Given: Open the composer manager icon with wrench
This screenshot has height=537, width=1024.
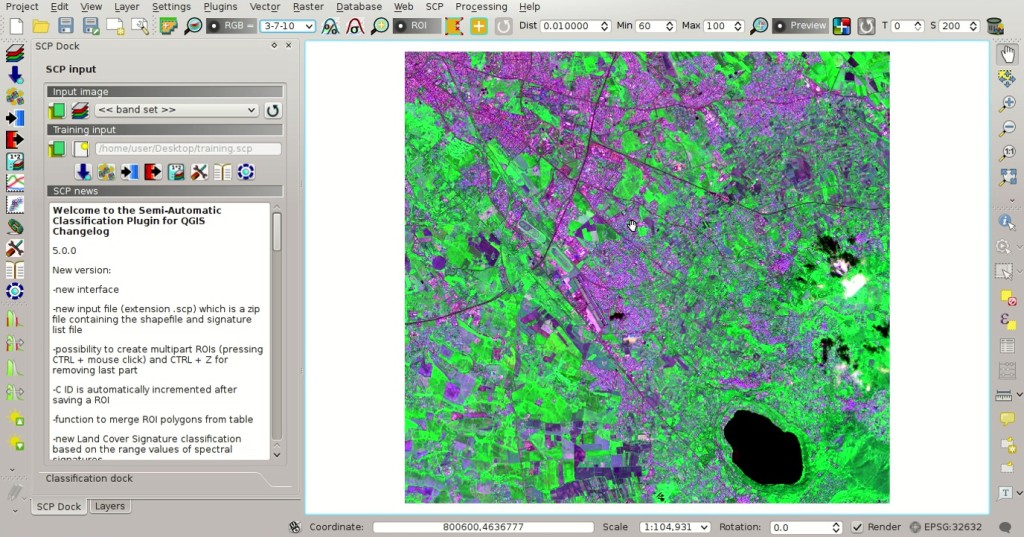Looking at the screenshot, I should coord(140,26).
